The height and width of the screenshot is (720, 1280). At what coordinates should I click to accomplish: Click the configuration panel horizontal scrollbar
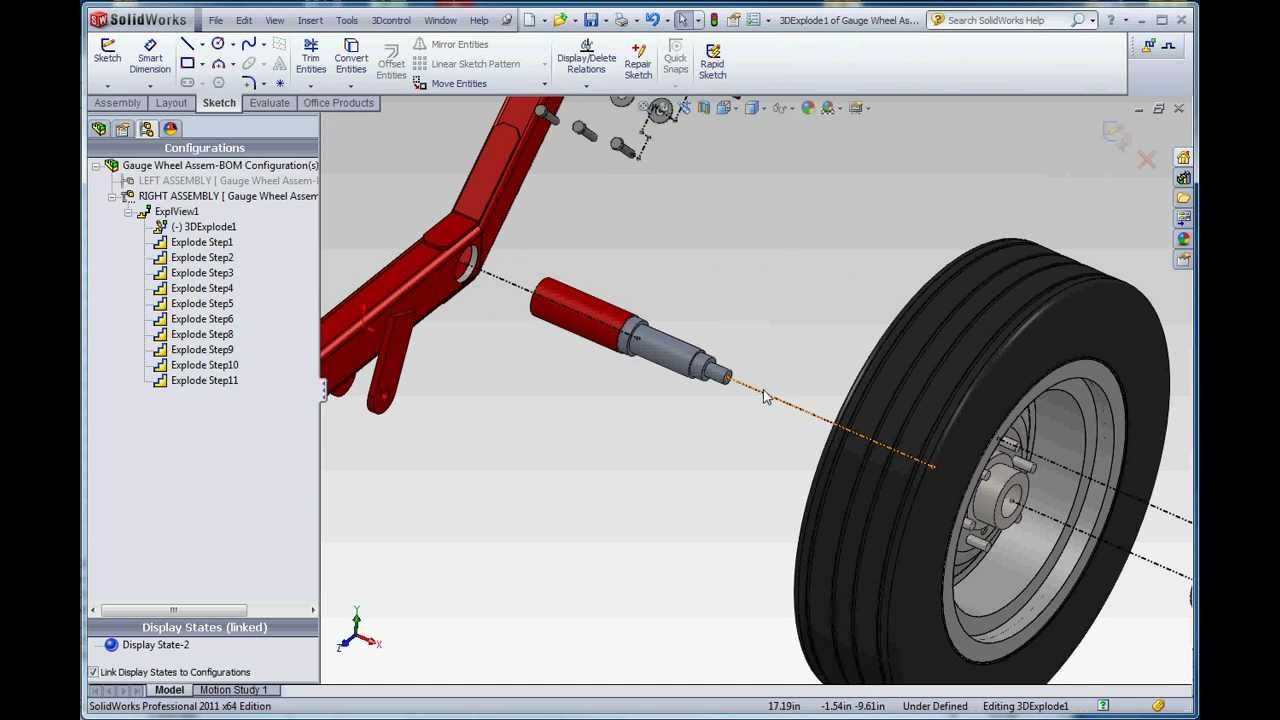point(174,610)
